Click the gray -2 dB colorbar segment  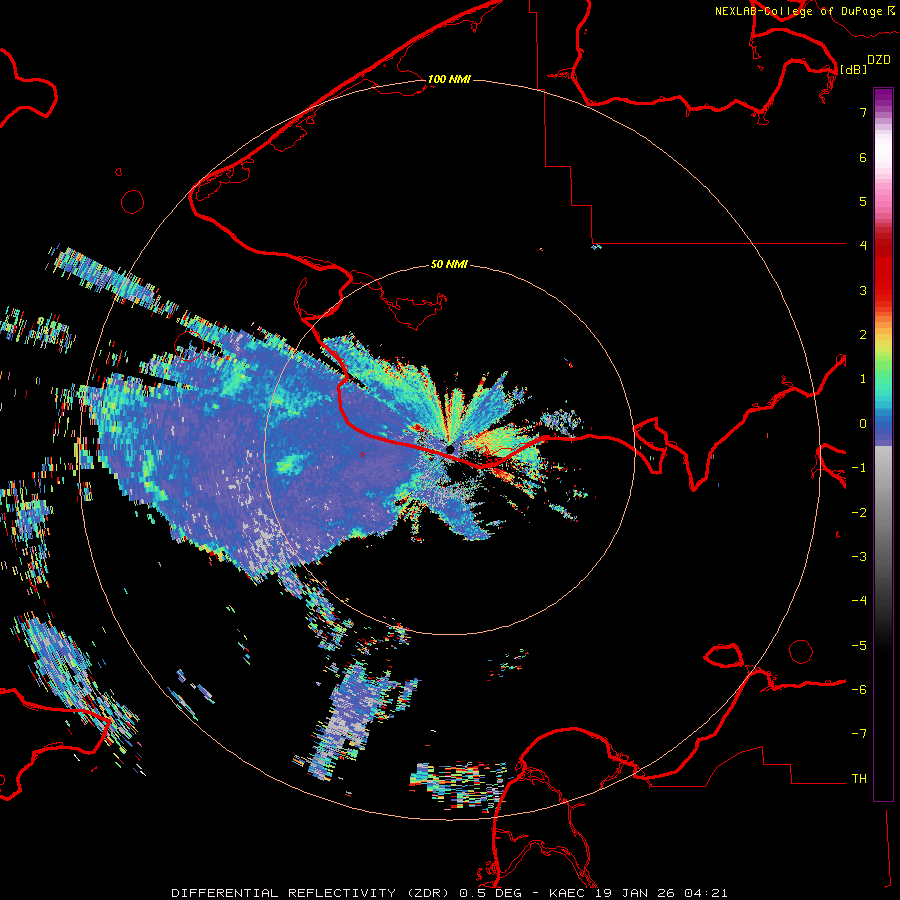click(x=883, y=513)
